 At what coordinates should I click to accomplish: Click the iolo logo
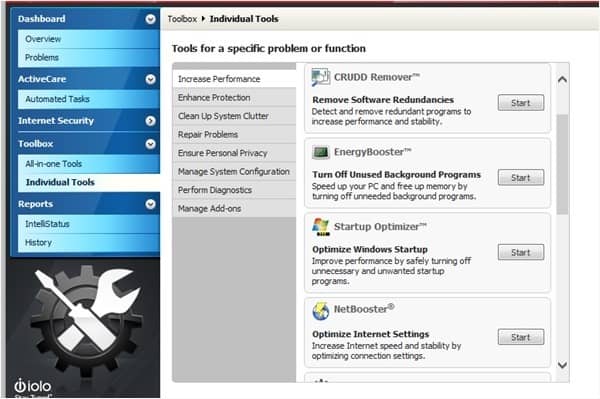33,386
